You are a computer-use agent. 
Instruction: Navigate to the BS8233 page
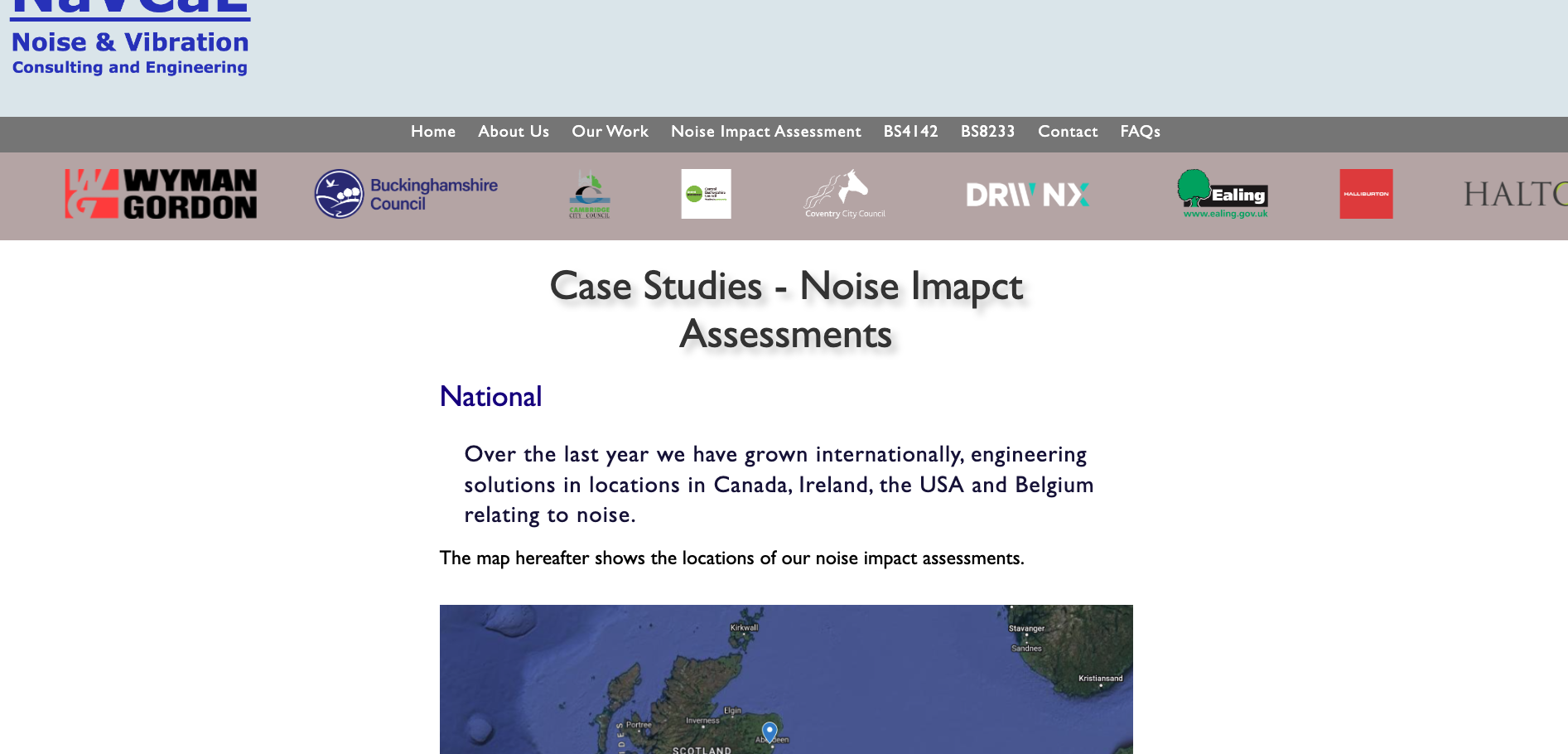click(x=987, y=132)
